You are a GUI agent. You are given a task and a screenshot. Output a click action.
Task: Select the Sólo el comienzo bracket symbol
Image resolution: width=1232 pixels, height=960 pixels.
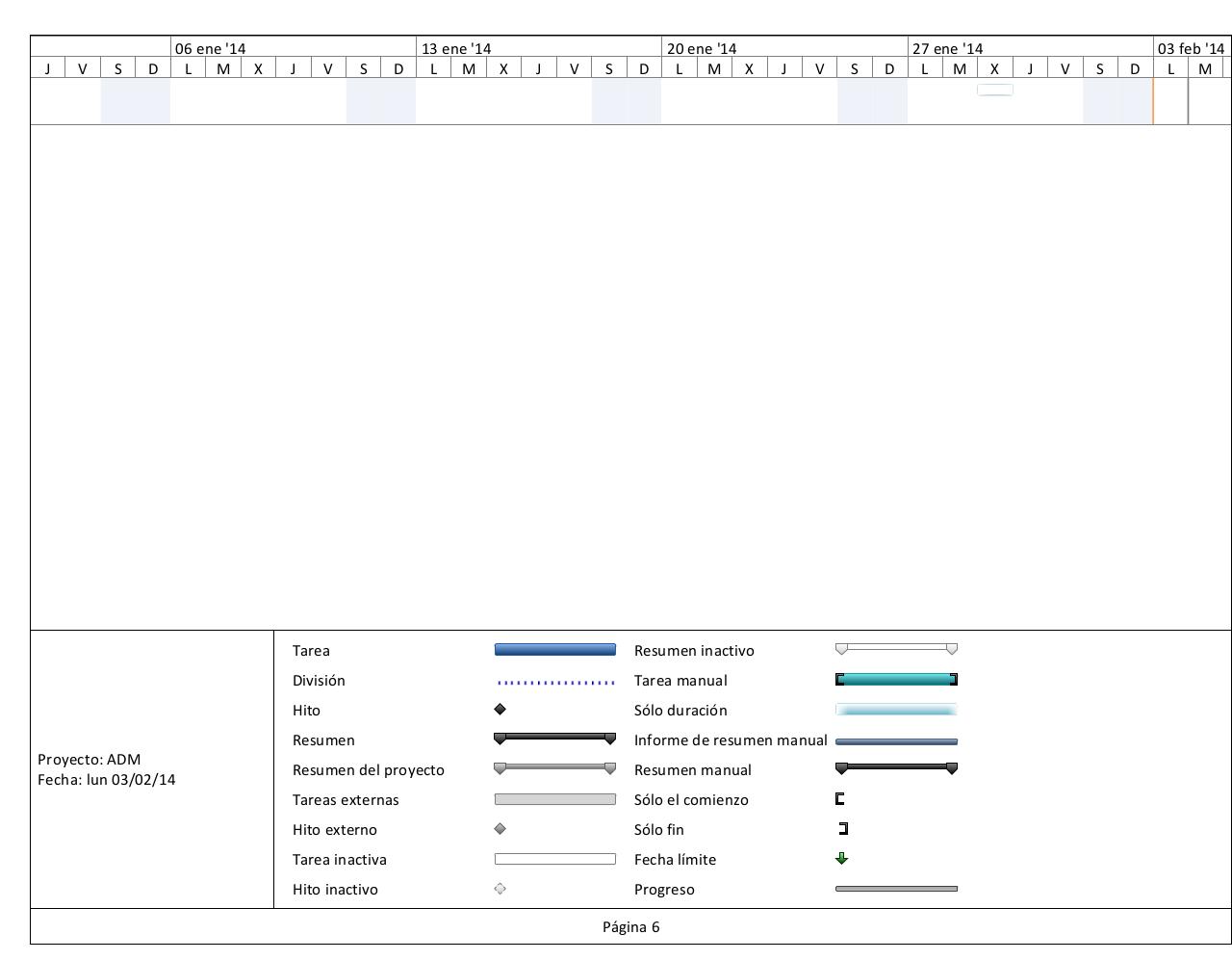coord(840,799)
